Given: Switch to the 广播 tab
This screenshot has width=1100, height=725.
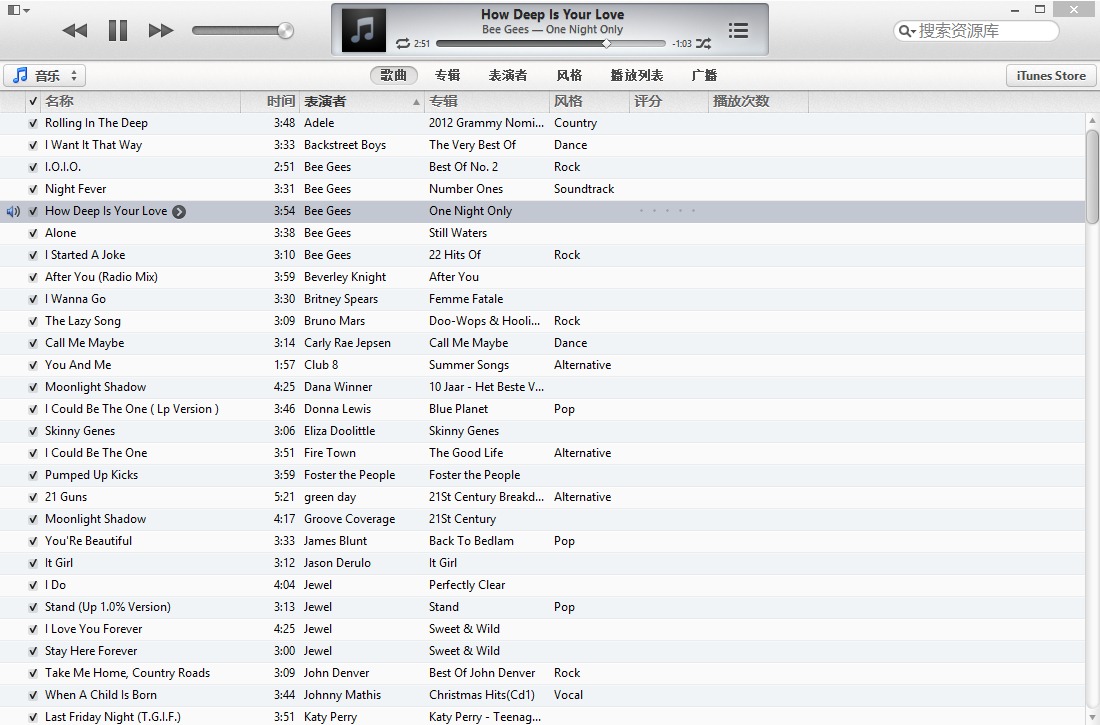Looking at the screenshot, I should pos(704,75).
